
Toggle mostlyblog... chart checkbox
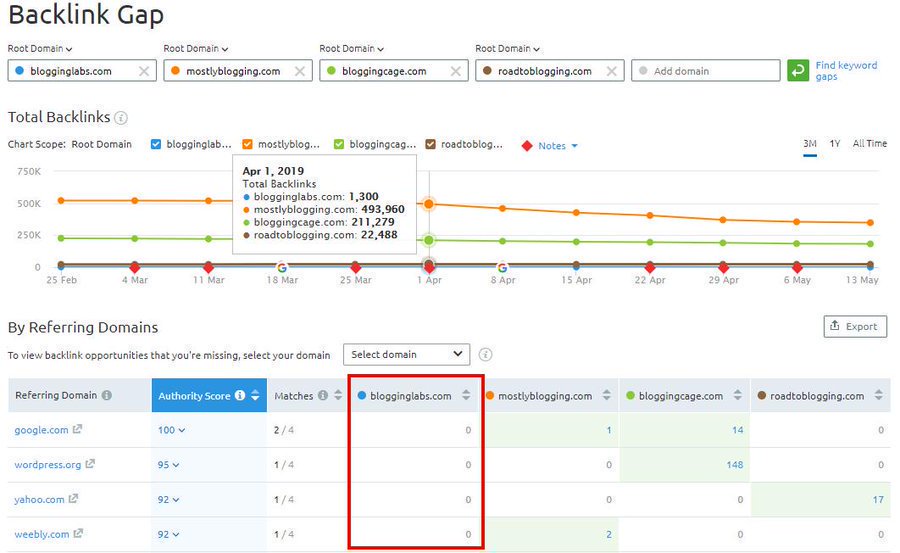pos(247,144)
